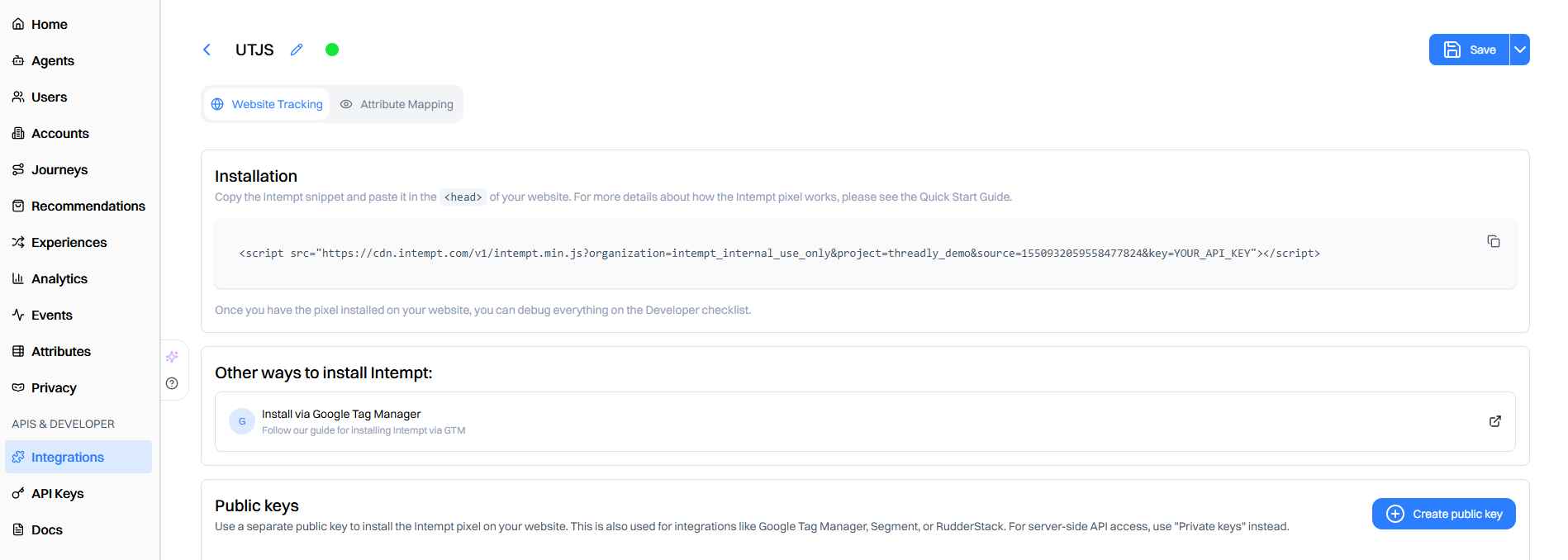Click the Docs file icon
This screenshot has width=1568, height=560.
click(18, 529)
